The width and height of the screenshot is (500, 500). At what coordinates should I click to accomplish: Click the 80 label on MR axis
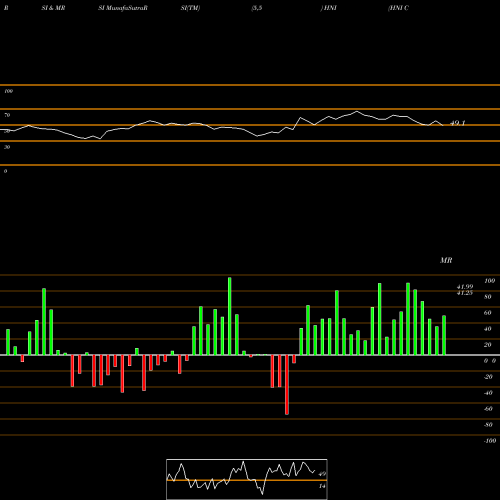coord(488,297)
